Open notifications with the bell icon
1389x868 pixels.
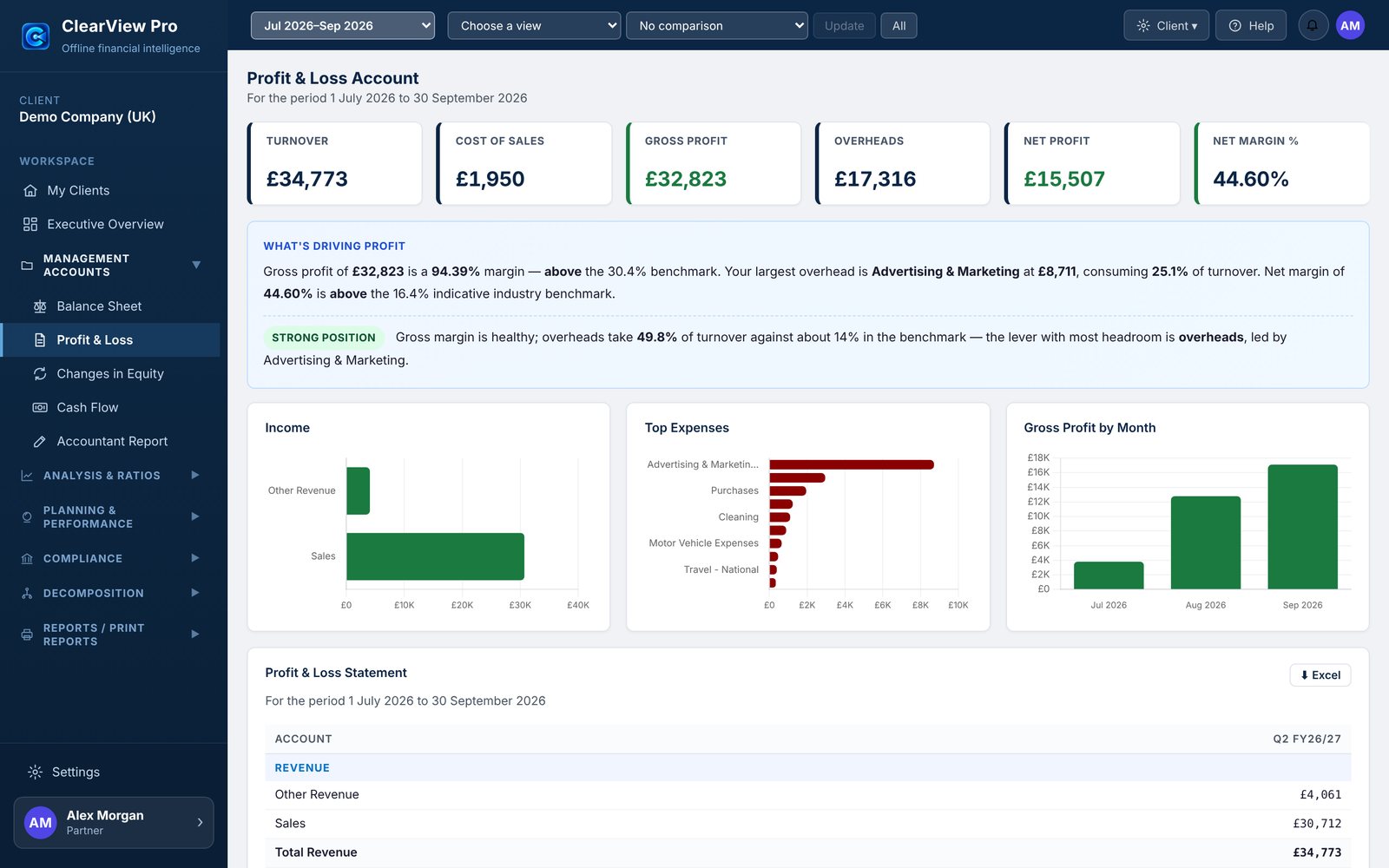(1313, 25)
